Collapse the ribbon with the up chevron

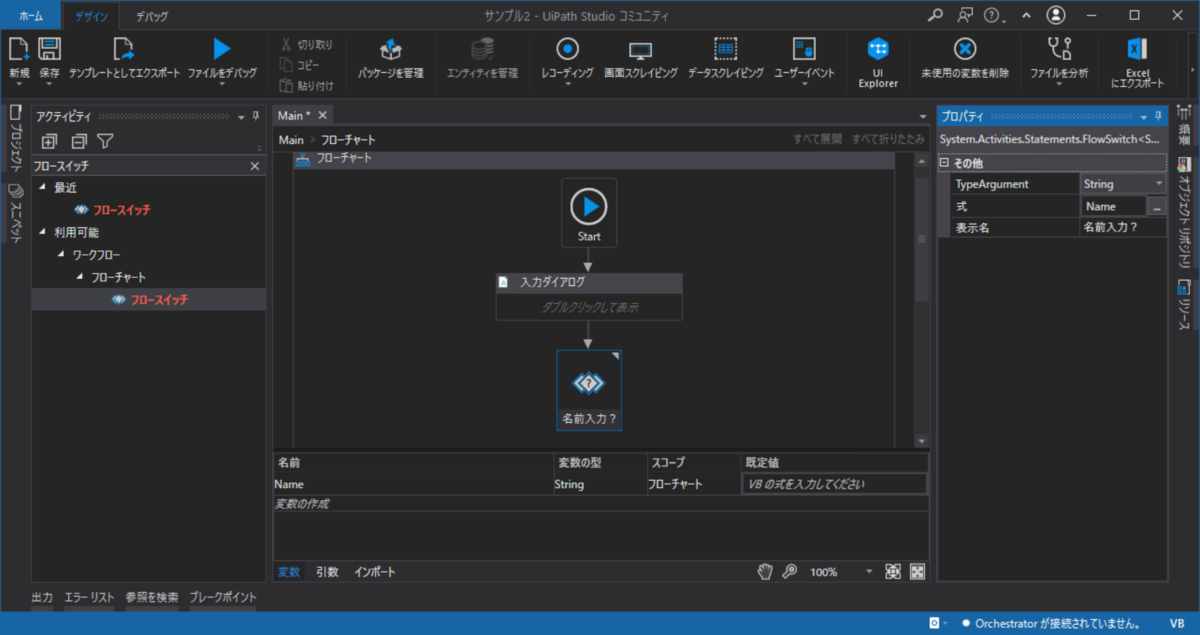point(1026,16)
